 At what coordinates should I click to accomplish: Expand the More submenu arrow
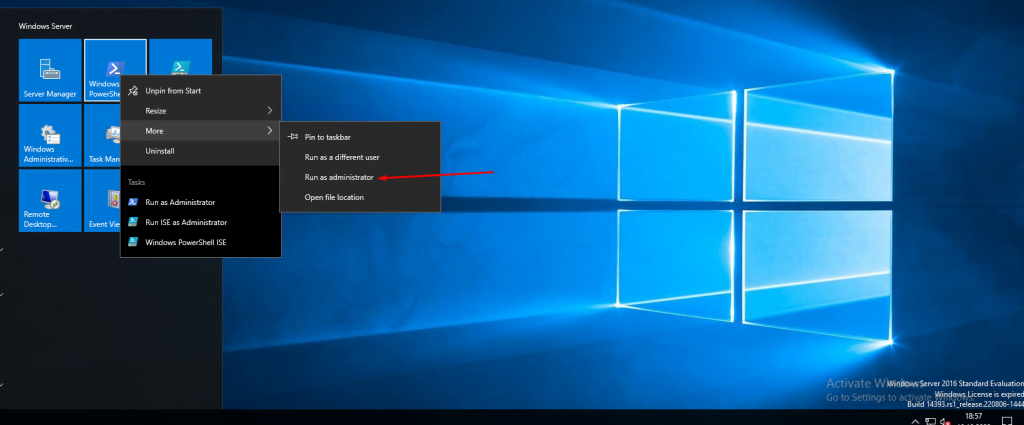tap(270, 131)
